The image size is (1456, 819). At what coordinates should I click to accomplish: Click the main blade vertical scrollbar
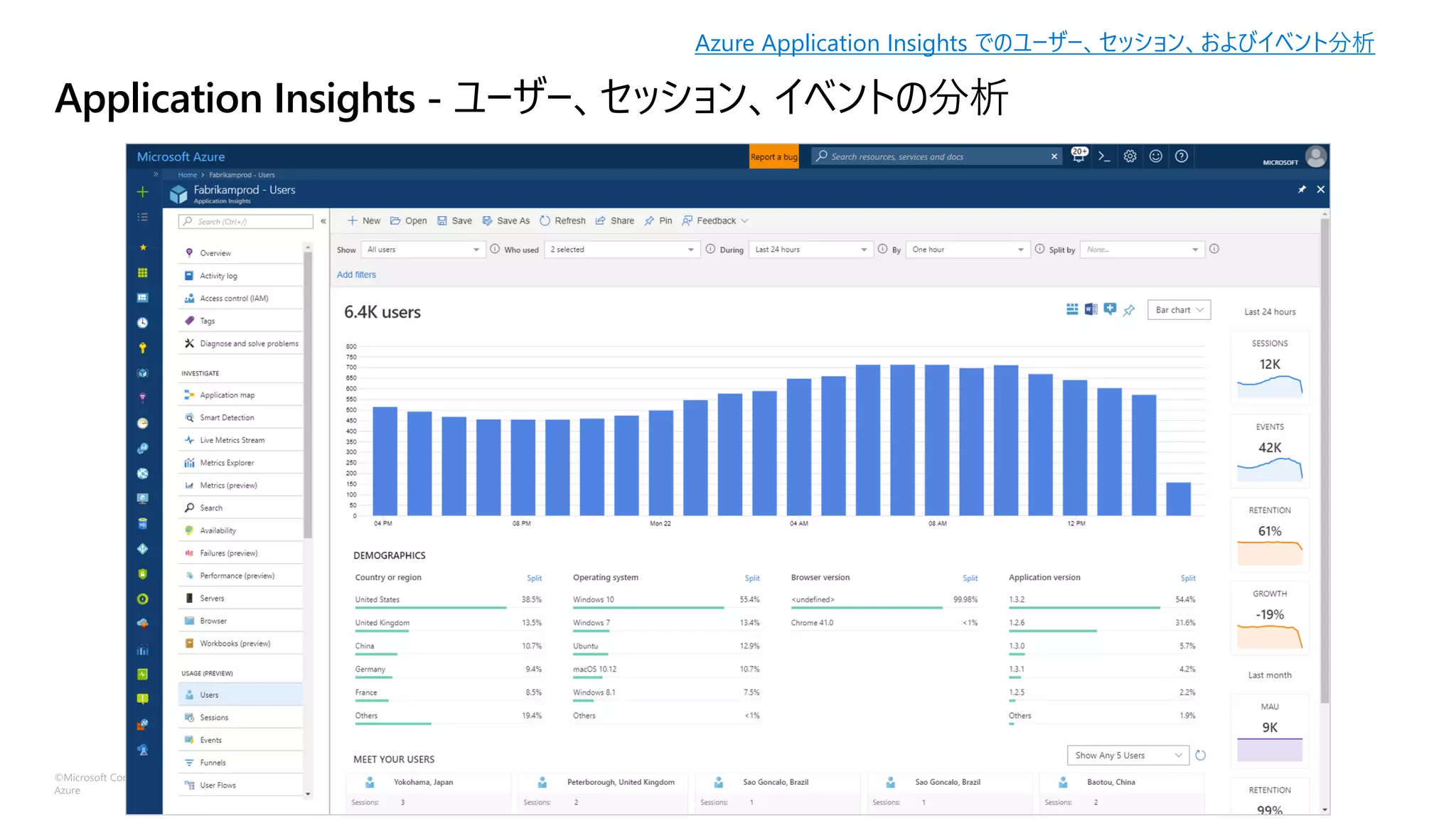pyautogui.click(x=1324, y=462)
